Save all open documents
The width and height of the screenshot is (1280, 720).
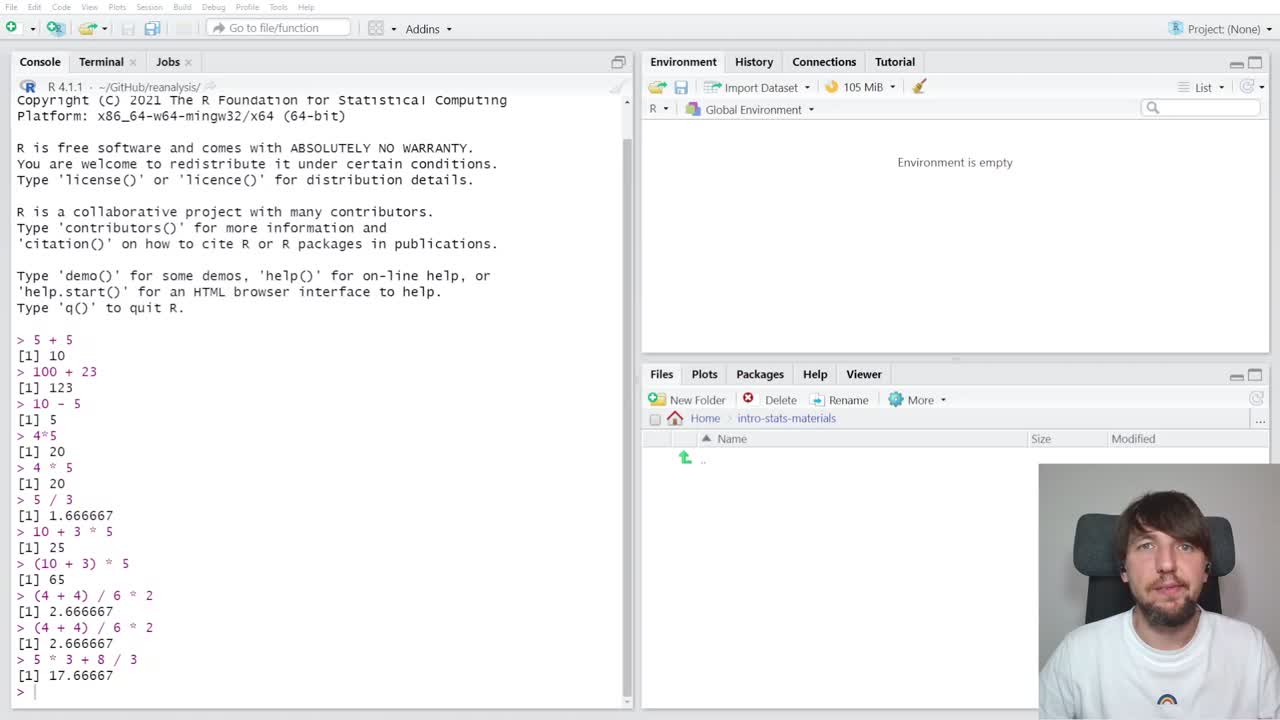click(x=151, y=28)
